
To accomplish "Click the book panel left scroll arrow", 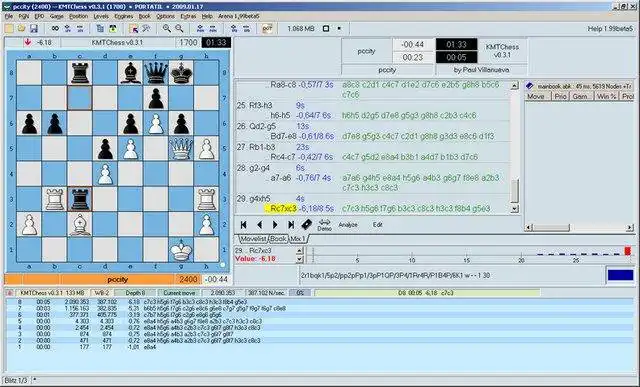I will tap(529, 228).
